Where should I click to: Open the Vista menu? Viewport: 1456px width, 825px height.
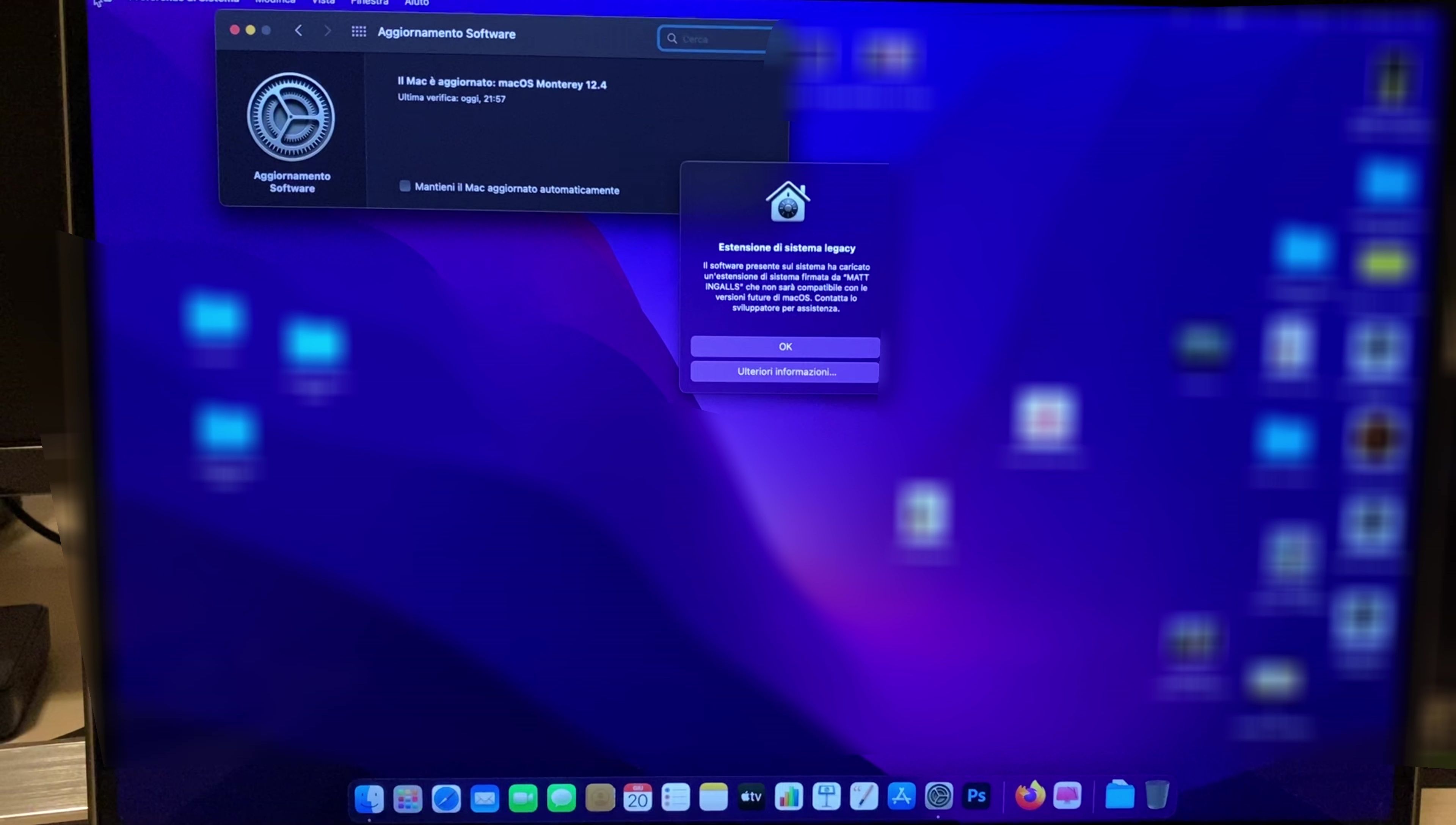(323, 2)
